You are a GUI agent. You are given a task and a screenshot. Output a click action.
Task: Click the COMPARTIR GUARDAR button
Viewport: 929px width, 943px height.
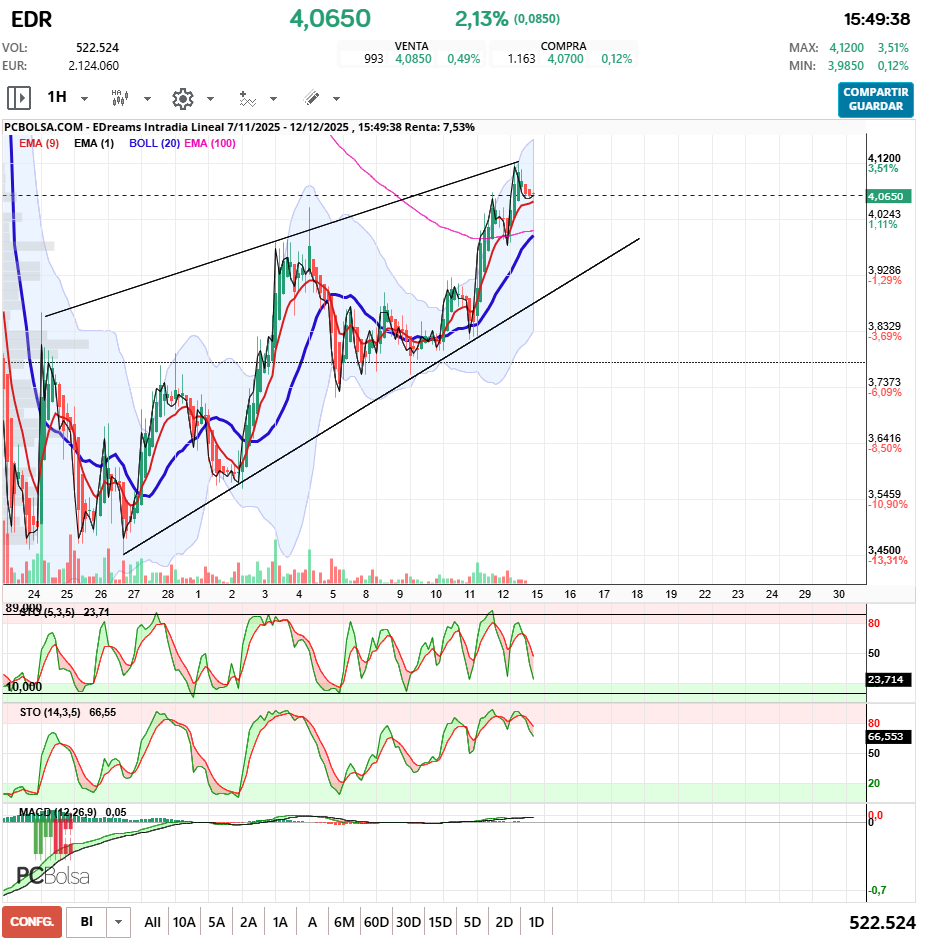coord(875,99)
